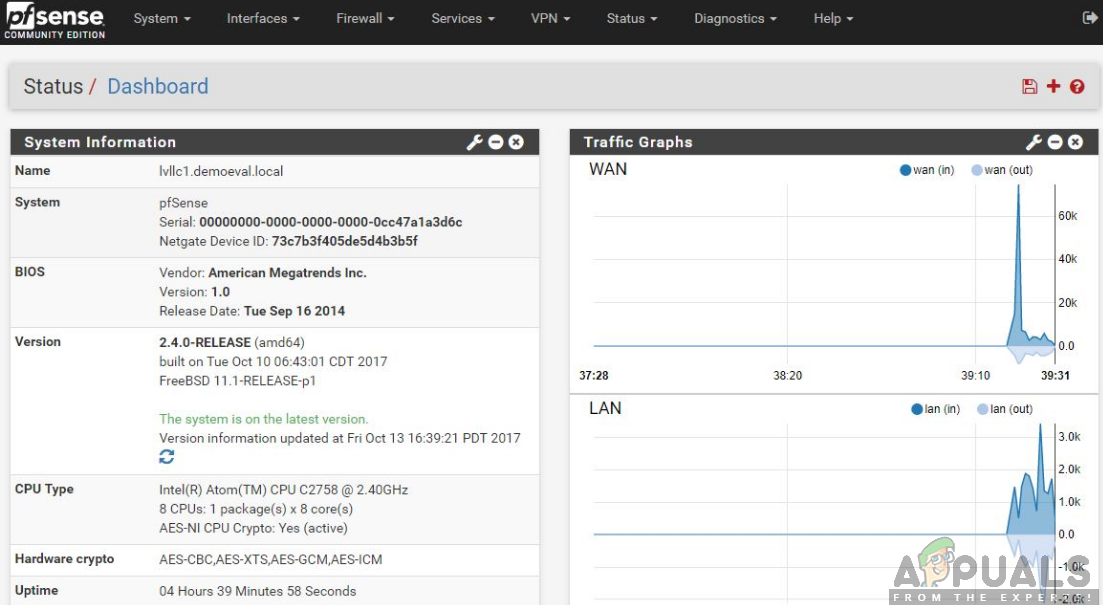Viewport: 1103px width, 605px height.
Task: Open the dashboard help icon
Action: click(1077, 86)
